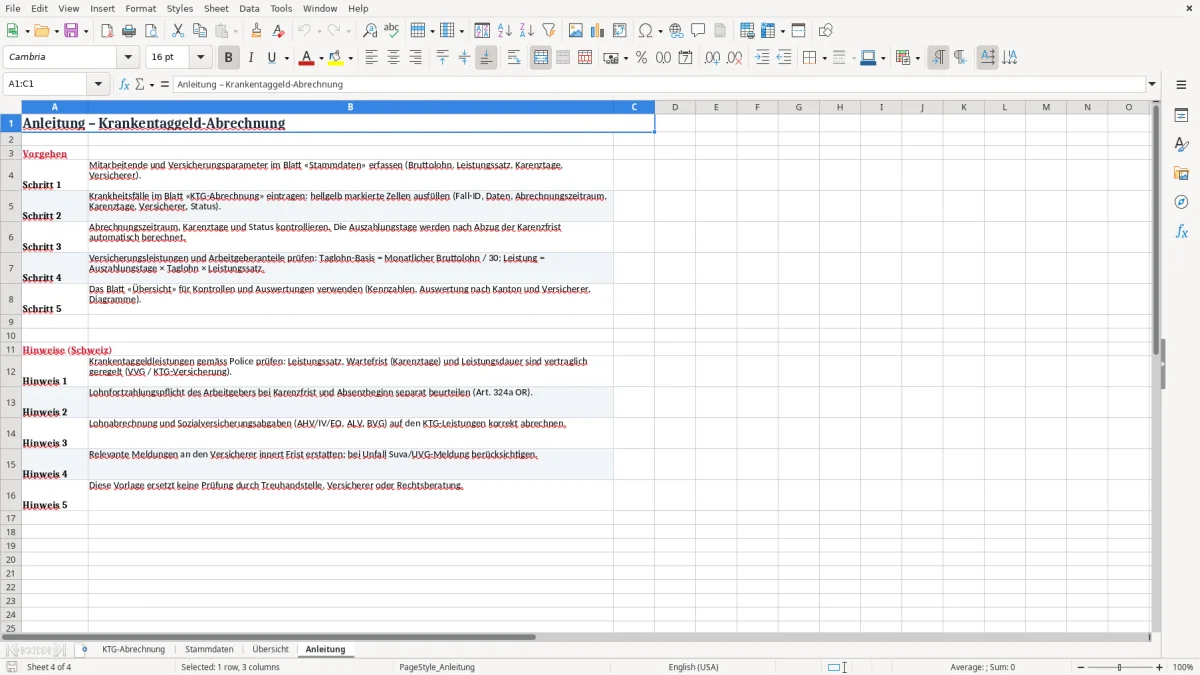Screen dimensions: 1200x675
Task: Toggle right-to-left text direction
Action: coord(960,58)
